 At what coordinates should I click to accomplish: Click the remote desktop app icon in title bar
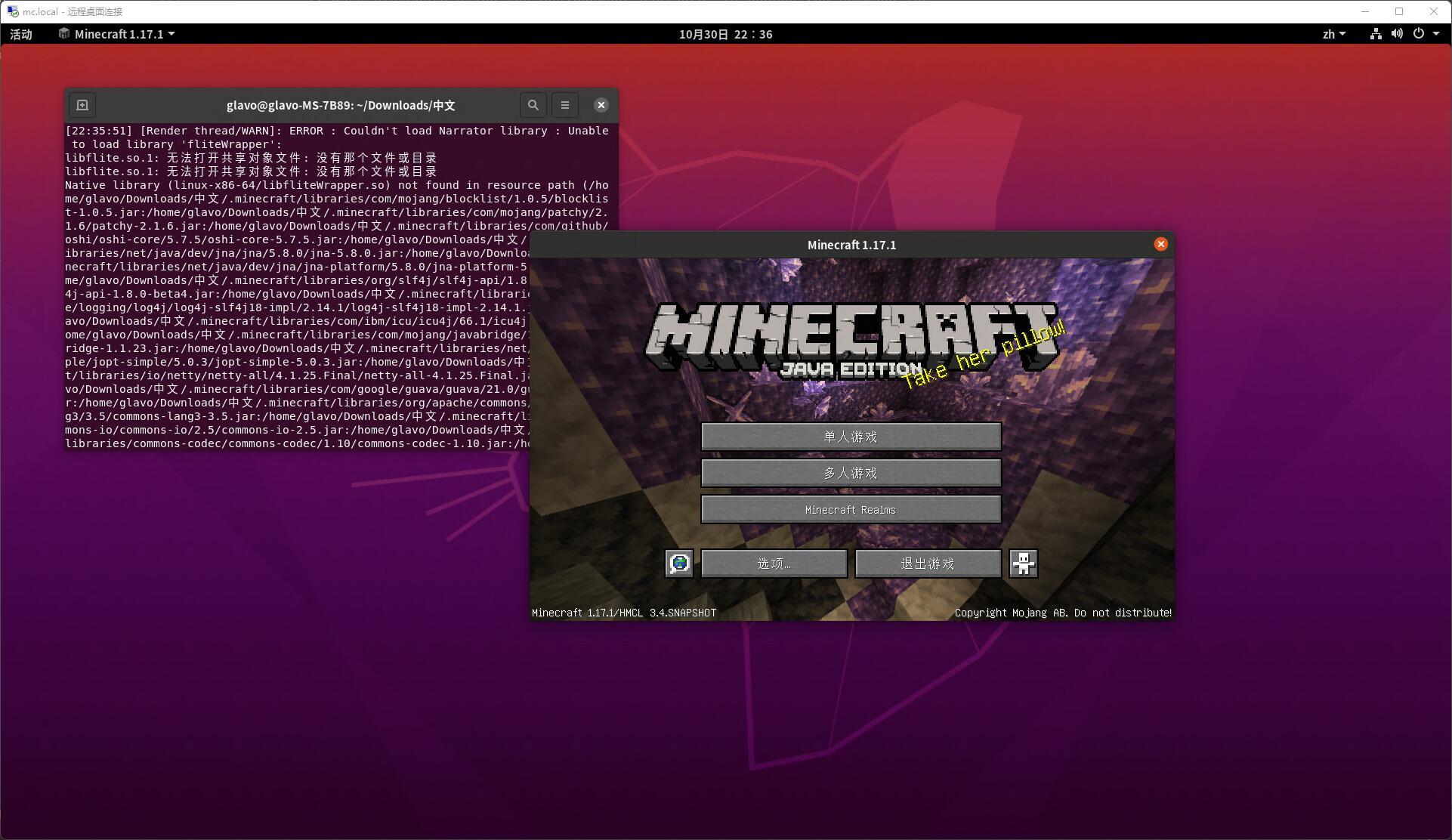coord(12,11)
